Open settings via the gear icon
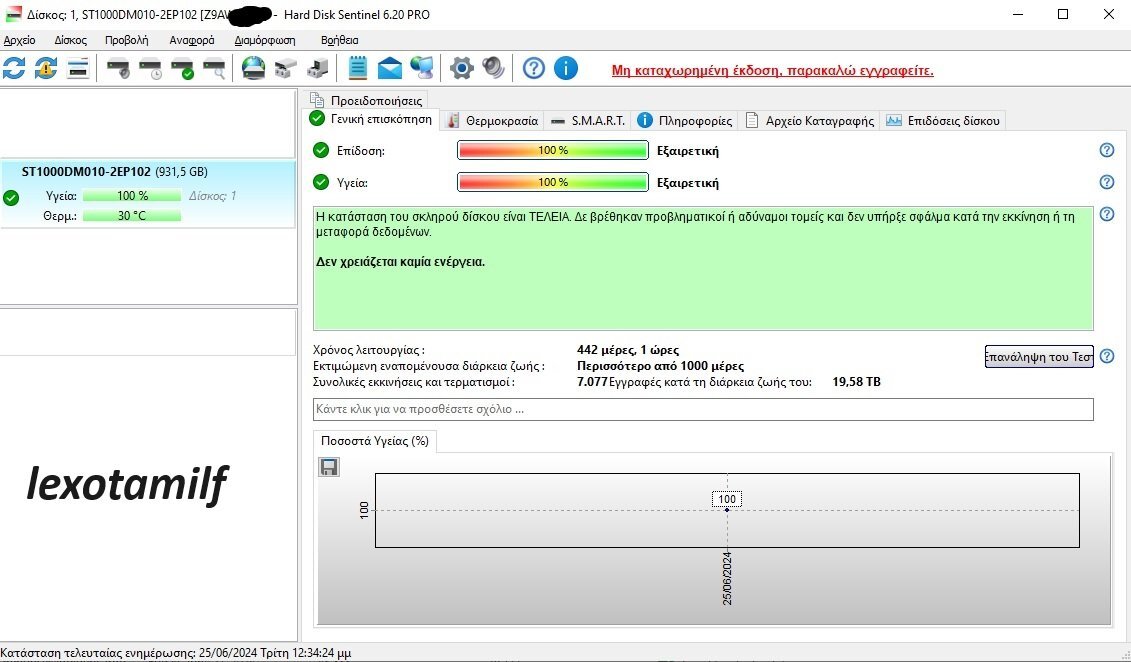This screenshot has height=662, width=1131. point(462,69)
